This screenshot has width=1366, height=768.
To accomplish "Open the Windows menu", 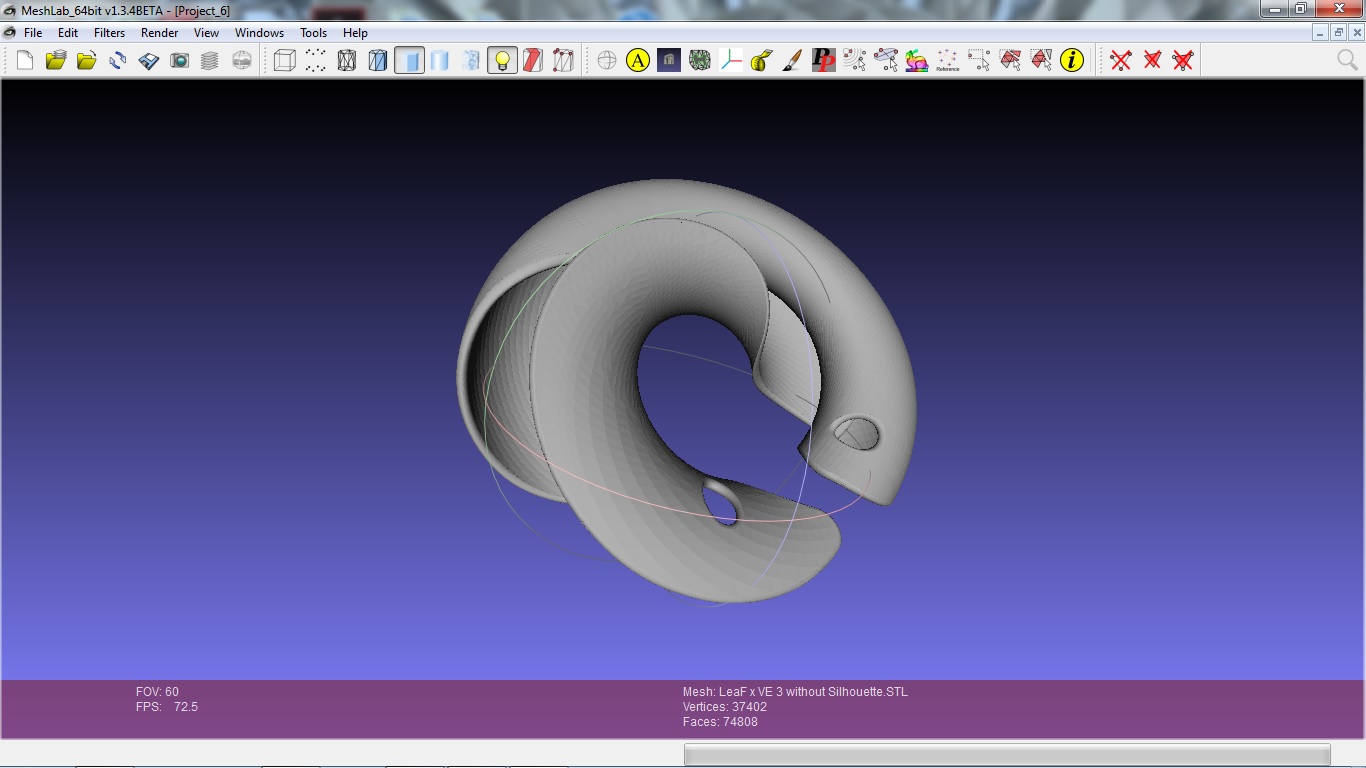I will (x=260, y=33).
